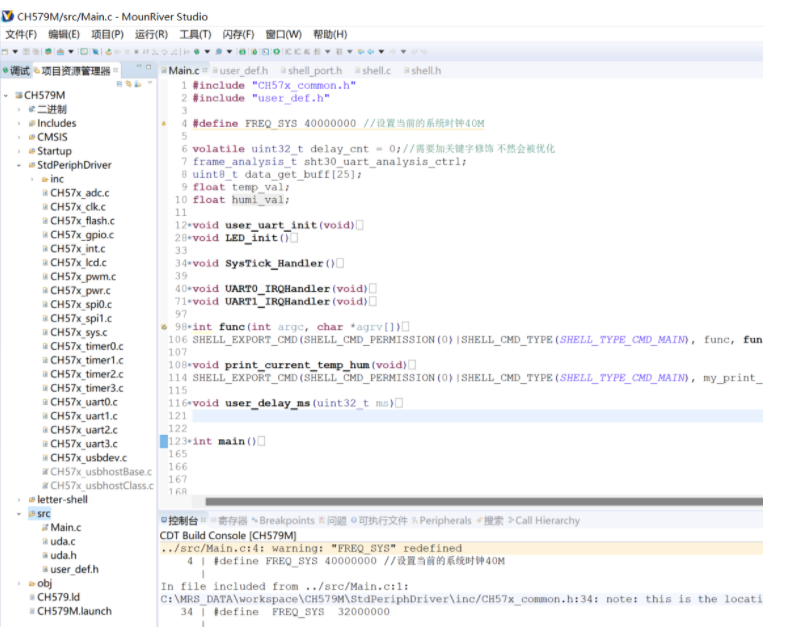Open Main.c under src folder
The image size is (788, 643).
tap(65, 527)
